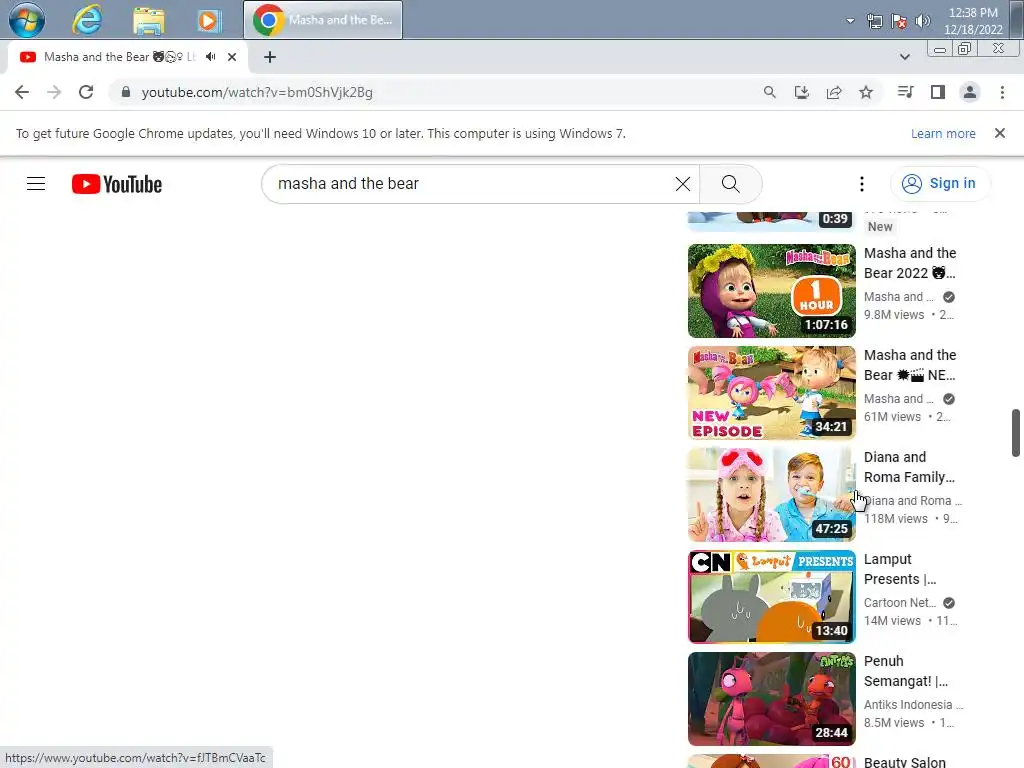This screenshot has width=1024, height=768.
Task: Open YouTube settings three-dot menu
Action: pos(862,184)
